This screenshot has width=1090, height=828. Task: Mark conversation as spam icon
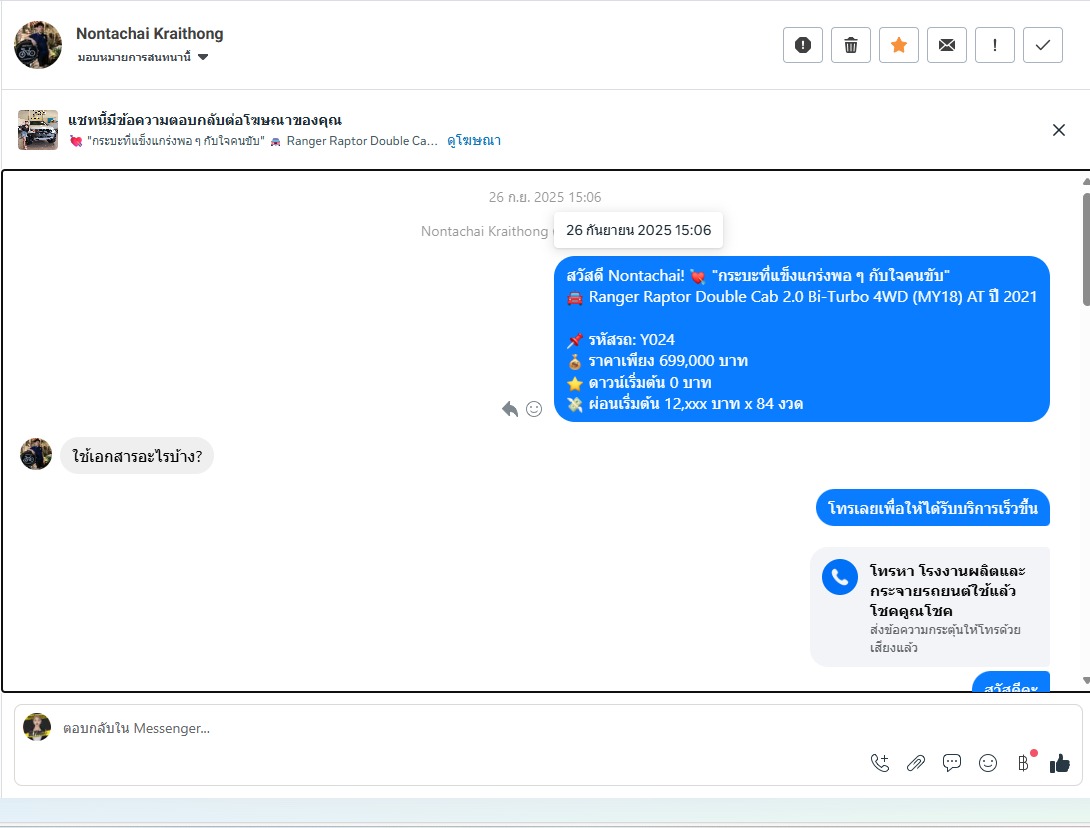point(803,45)
